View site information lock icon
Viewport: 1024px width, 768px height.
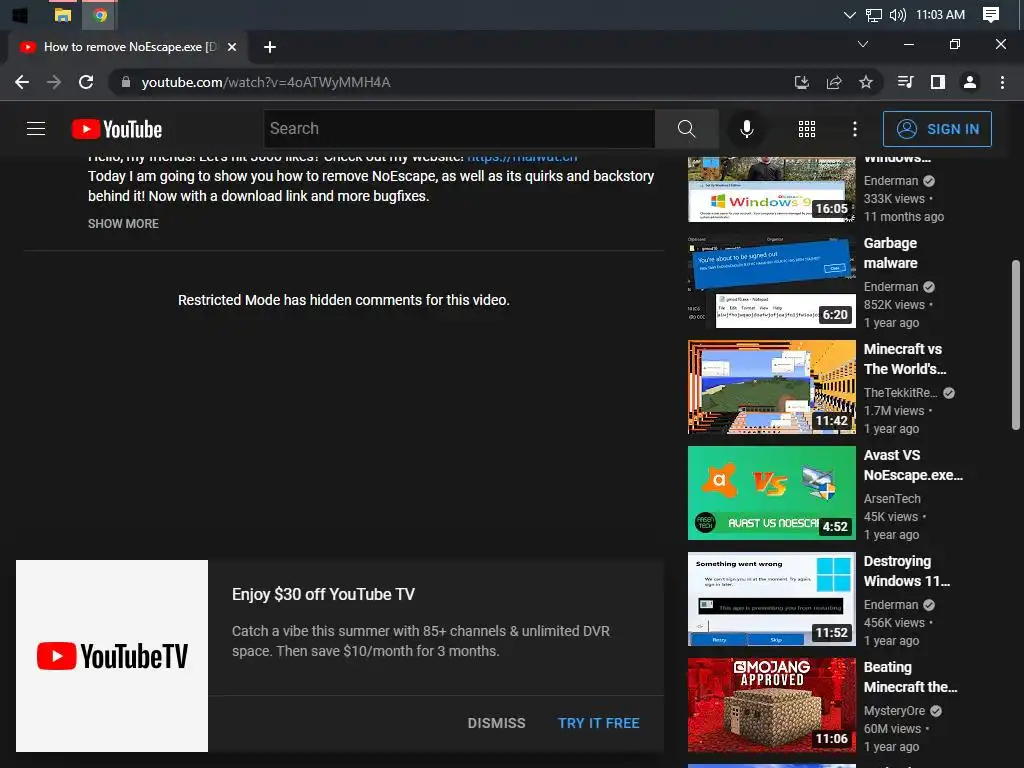(126, 82)
